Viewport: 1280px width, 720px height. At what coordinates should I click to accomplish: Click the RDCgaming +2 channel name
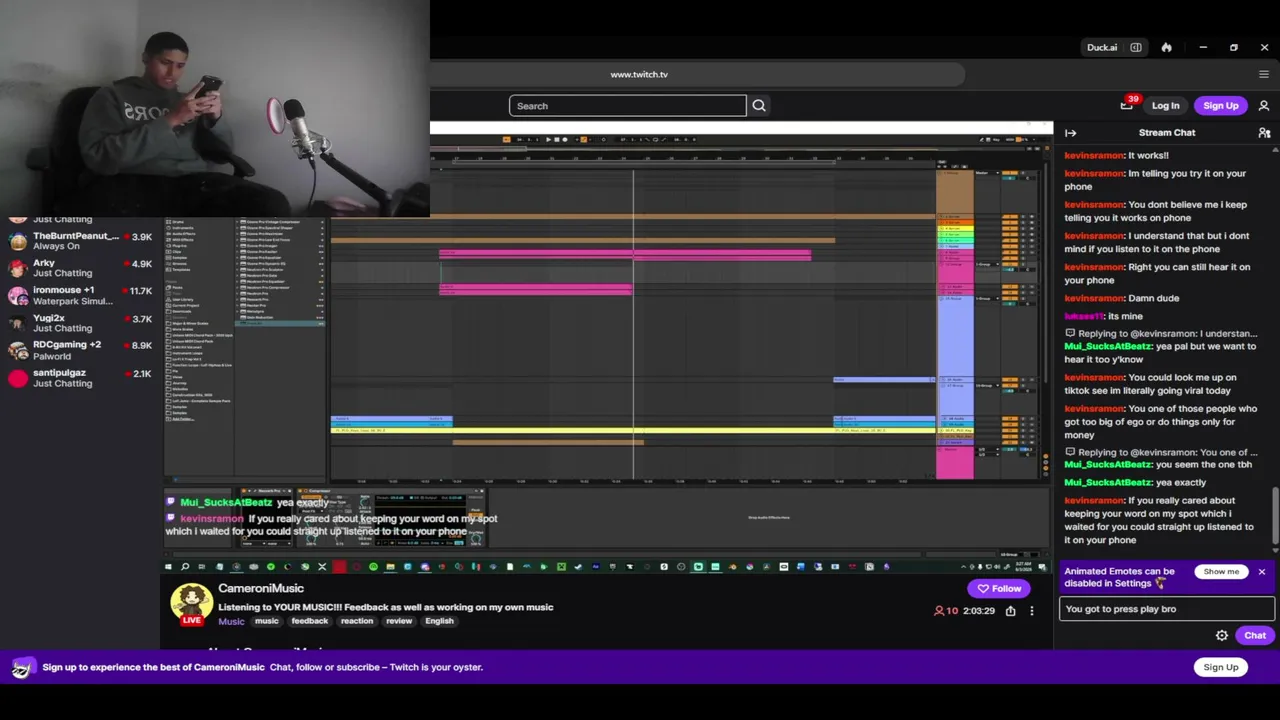(67, 345)
